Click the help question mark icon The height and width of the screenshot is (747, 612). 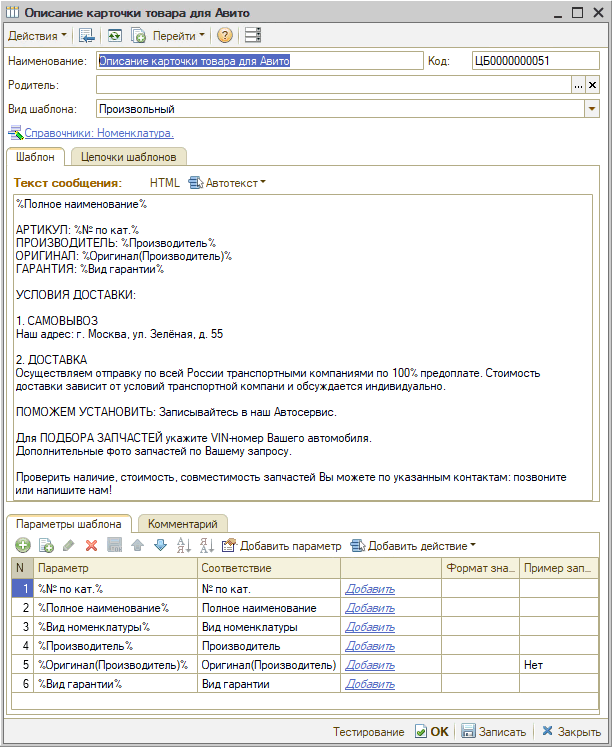click(224, 35)
